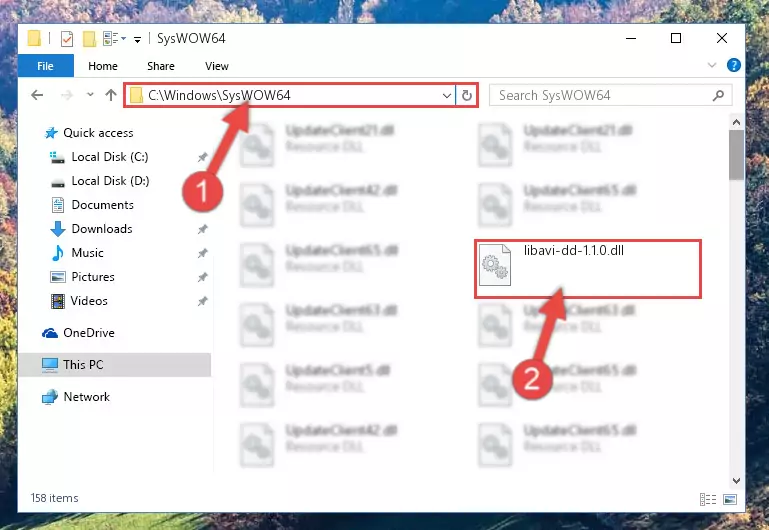Open Documents in the navigation pane

click(92, 205)
